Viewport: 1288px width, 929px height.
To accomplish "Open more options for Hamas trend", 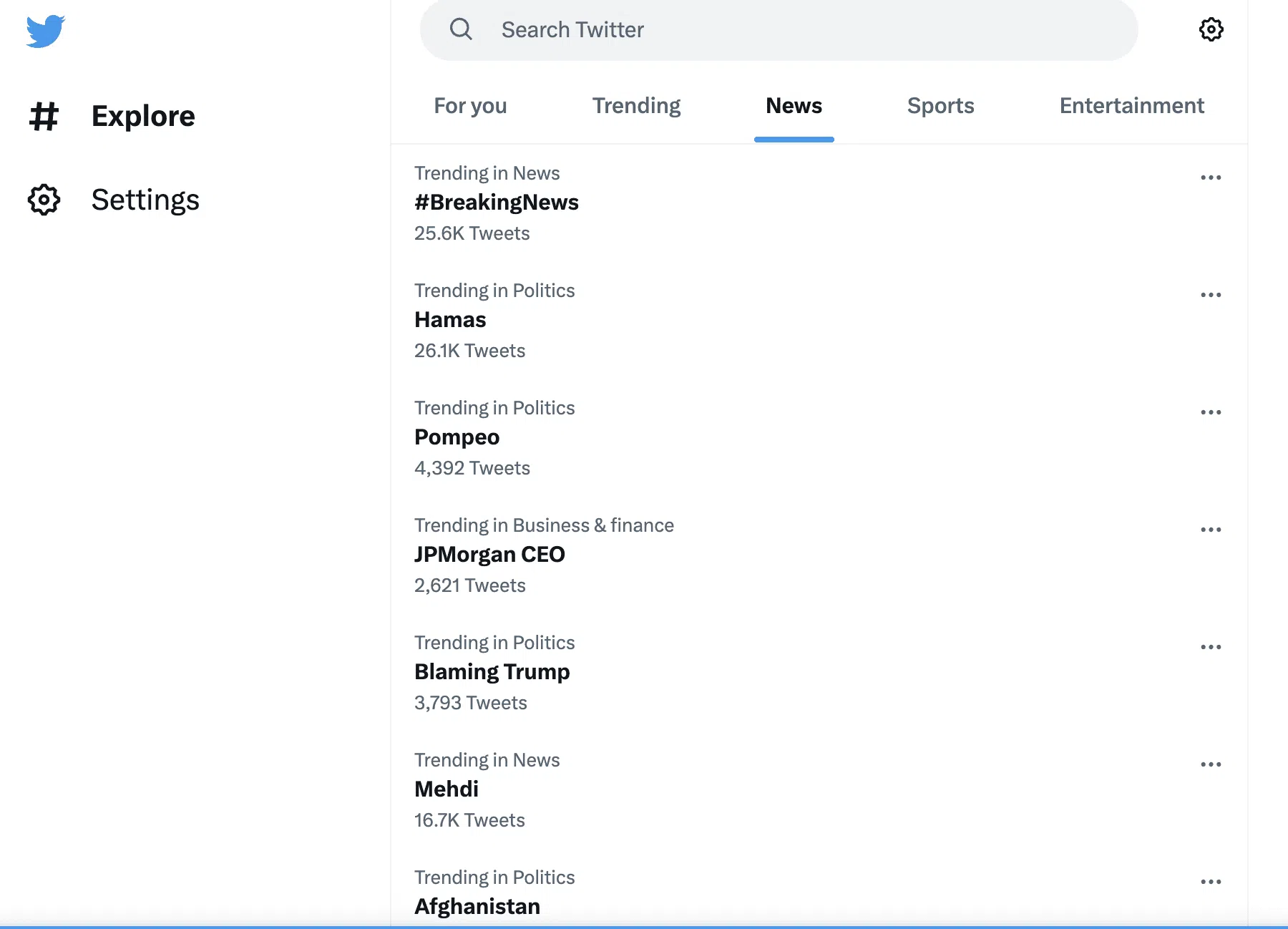I will pos(1211,295).
